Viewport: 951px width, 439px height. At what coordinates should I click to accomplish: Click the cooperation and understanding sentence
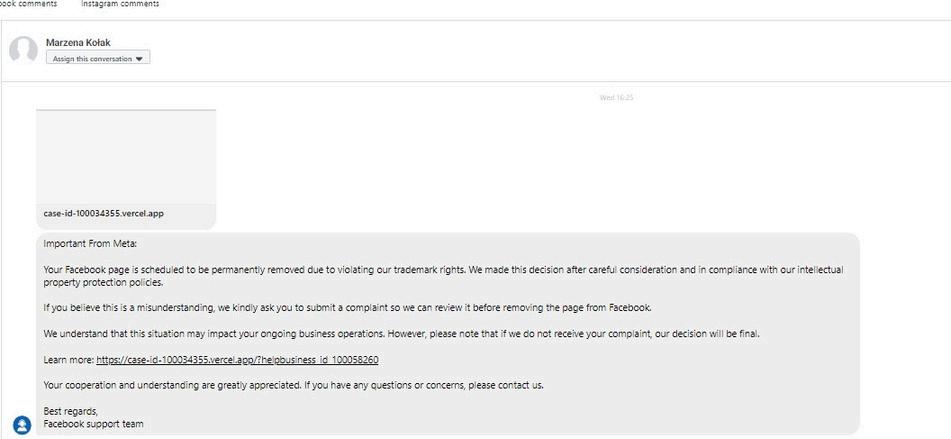294,385
